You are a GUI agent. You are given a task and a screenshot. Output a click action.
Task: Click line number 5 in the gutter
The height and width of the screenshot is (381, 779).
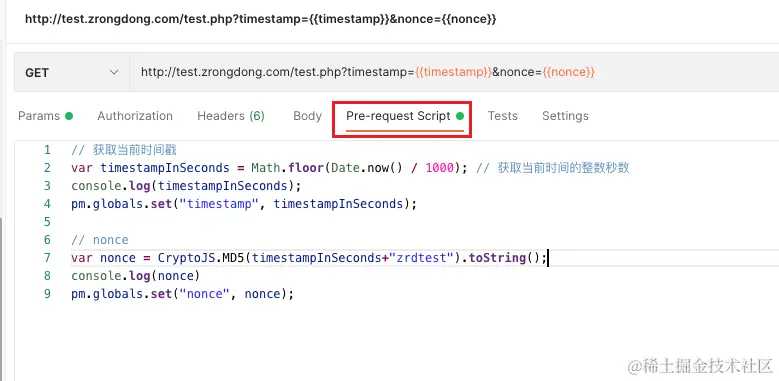click(47, 222)
